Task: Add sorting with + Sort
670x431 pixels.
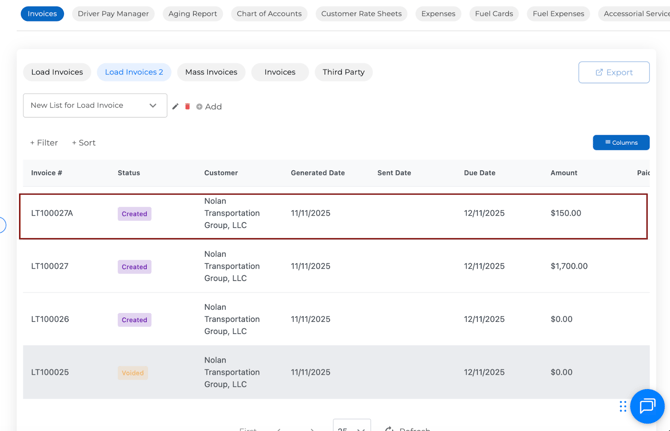Action: pyautogui.click(x=84, y=143)
